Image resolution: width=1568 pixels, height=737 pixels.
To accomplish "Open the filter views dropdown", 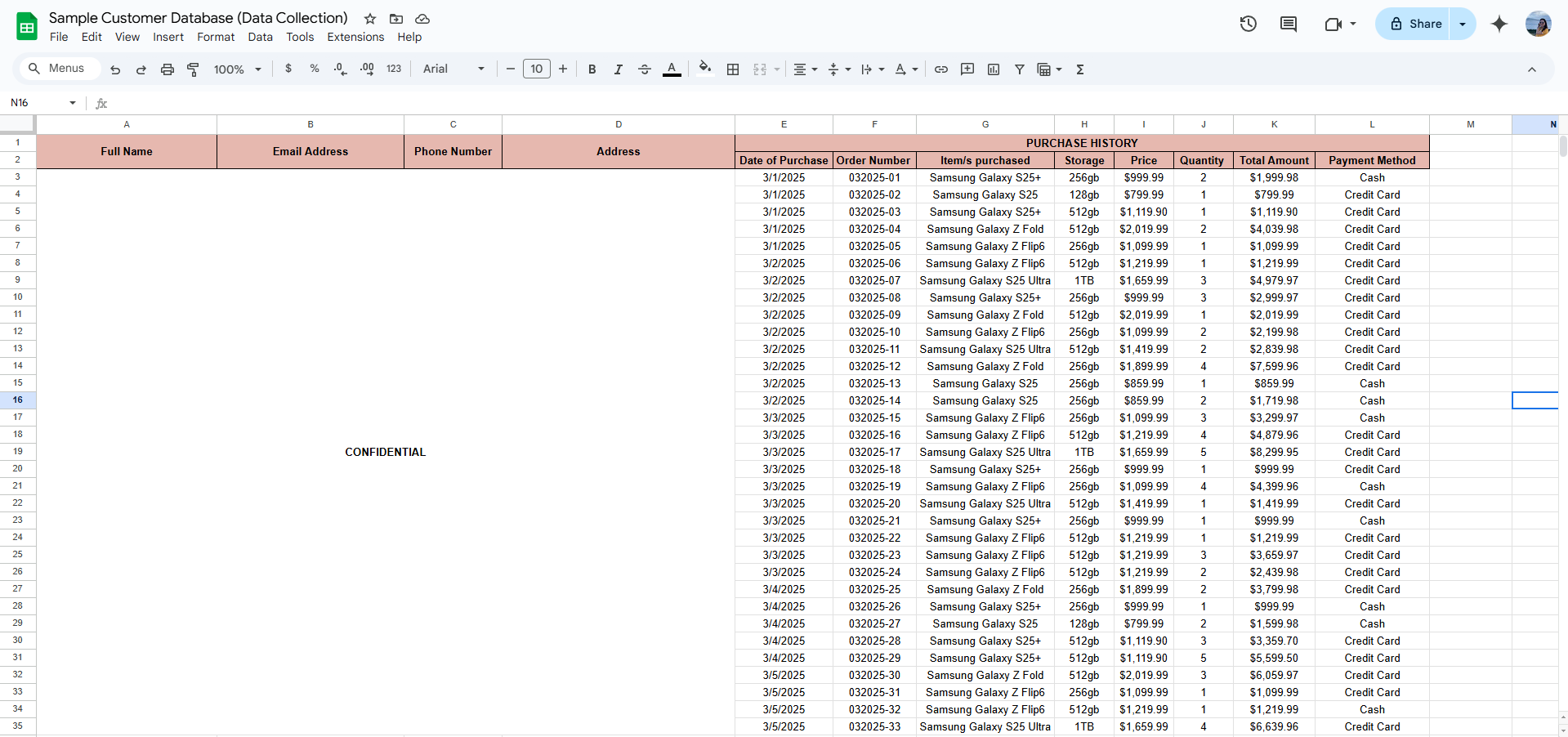I will click(1049, 69).
